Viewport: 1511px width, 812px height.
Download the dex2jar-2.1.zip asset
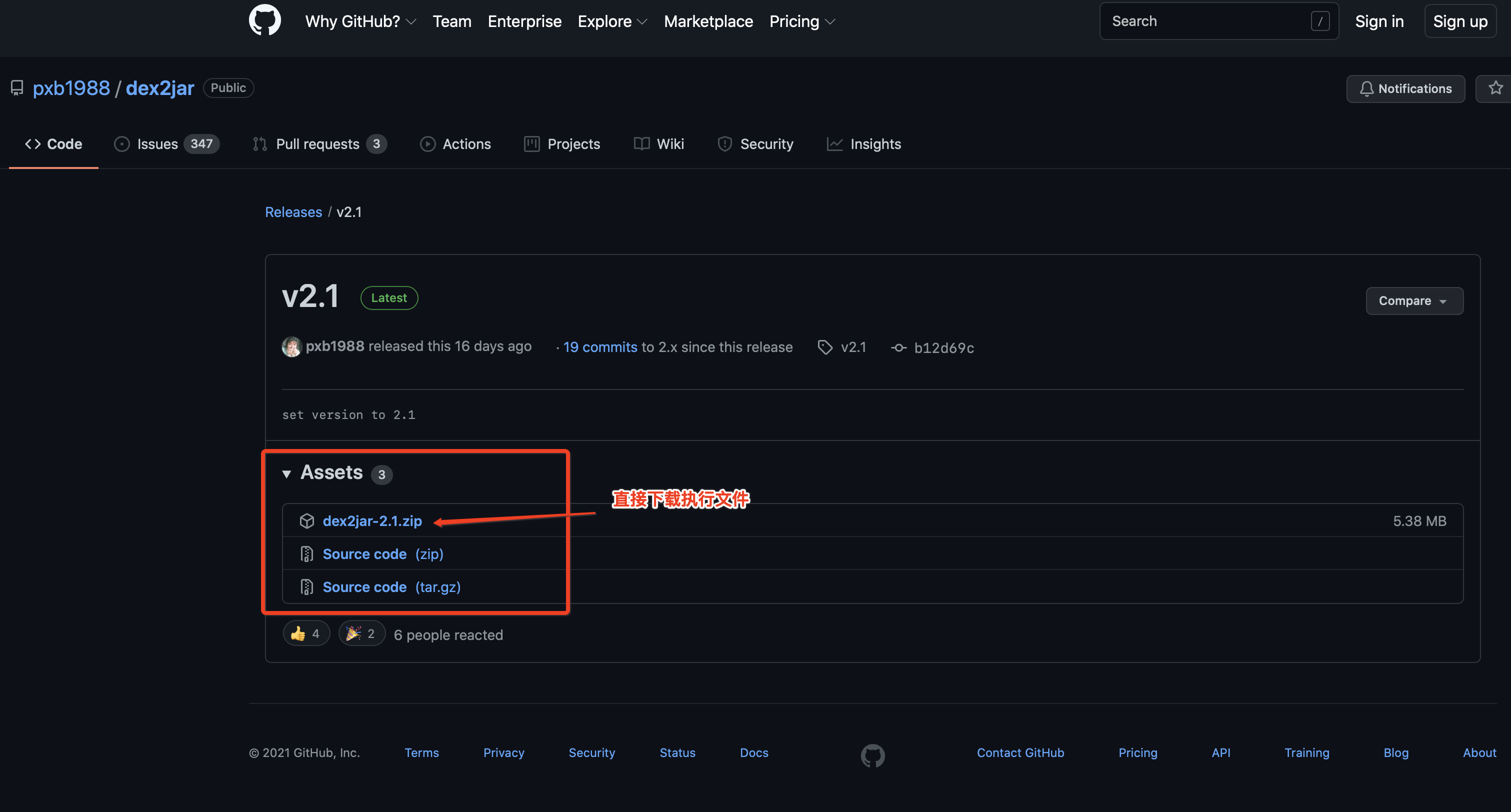point(372,521)
